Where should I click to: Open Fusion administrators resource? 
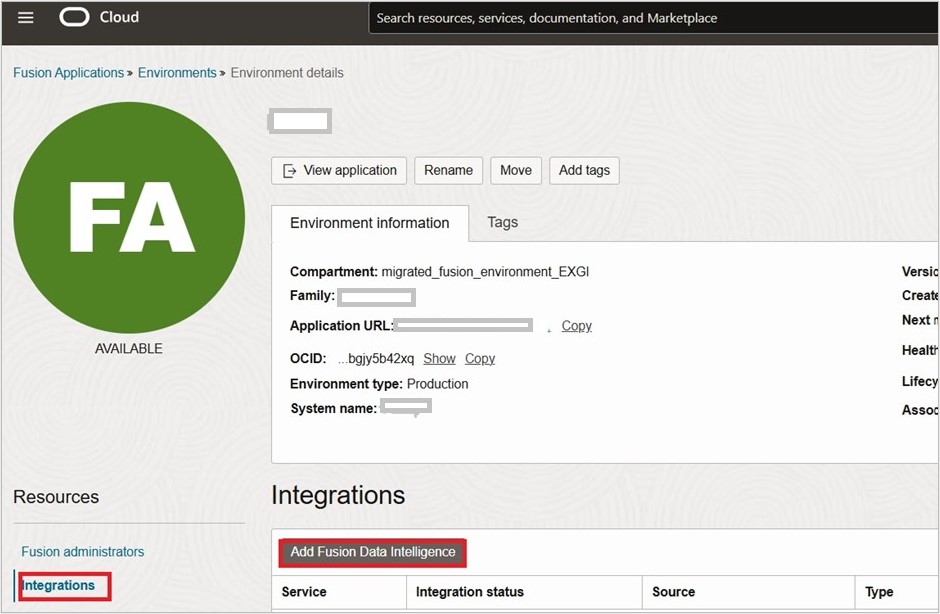[83, 551]
